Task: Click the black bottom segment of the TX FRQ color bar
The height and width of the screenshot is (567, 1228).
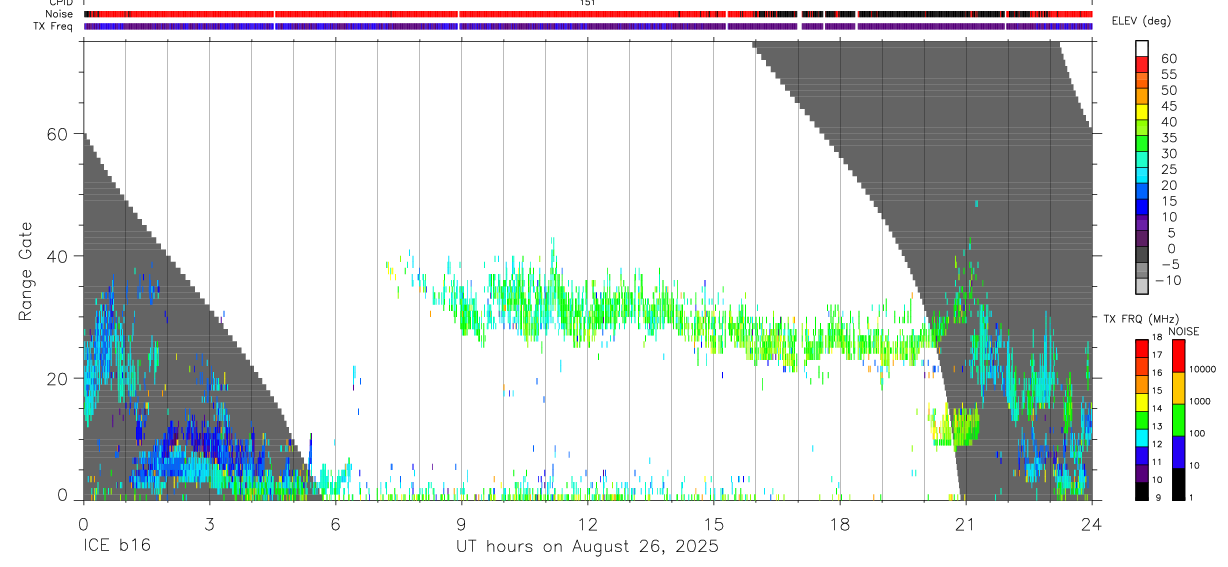Action: [x=1142, y=490]
